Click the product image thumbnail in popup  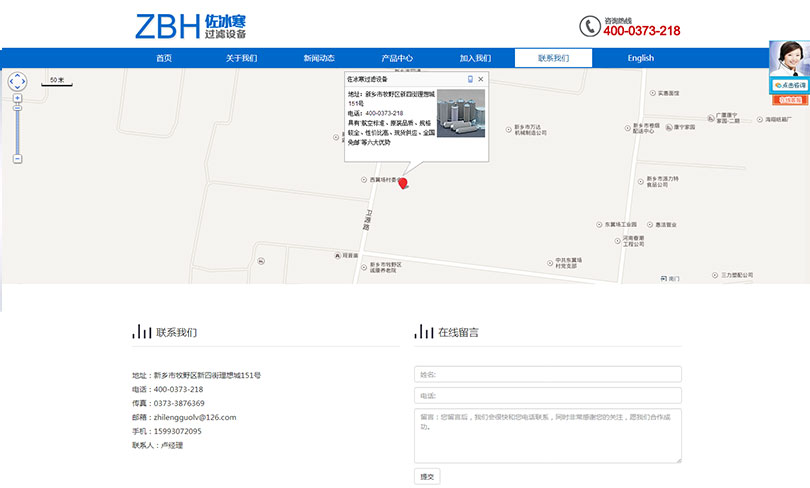point(460,113)
